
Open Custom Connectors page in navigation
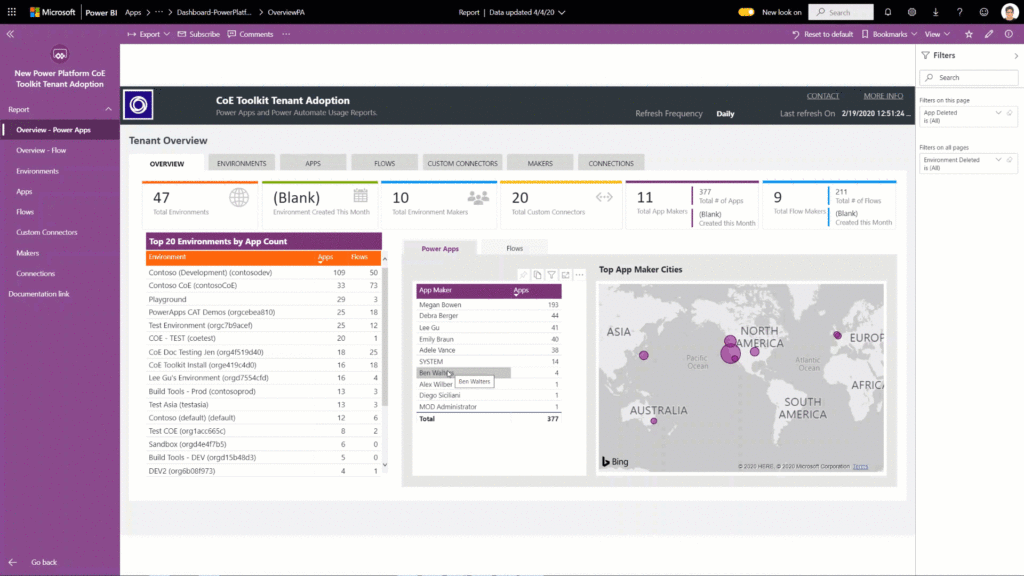[46, 232]
